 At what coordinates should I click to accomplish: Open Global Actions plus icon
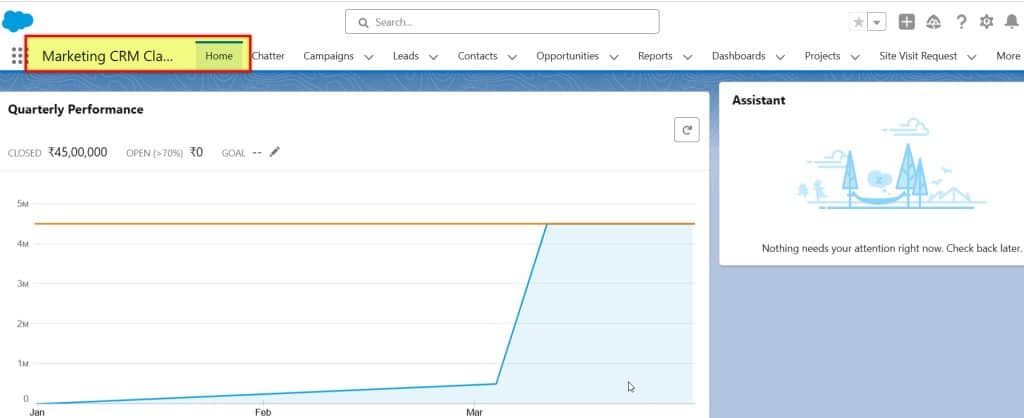click(x=906, y=22)
